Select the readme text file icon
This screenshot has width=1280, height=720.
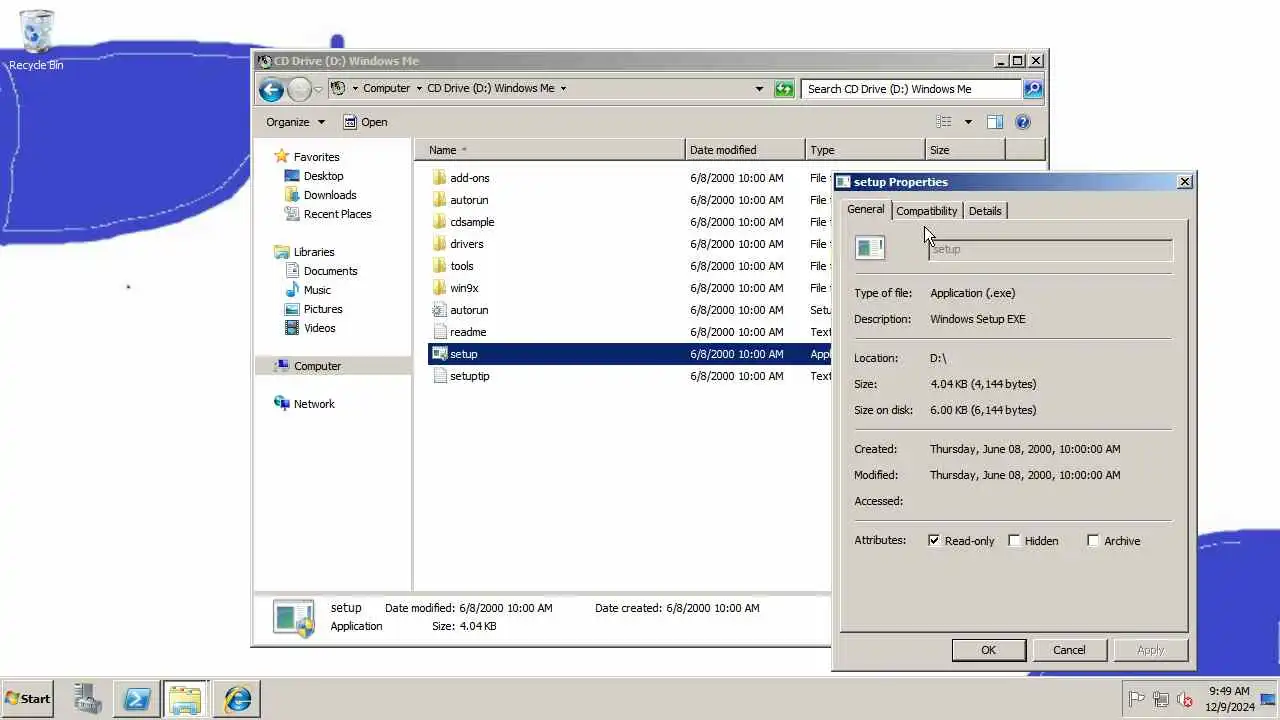(x=439, y=332)
